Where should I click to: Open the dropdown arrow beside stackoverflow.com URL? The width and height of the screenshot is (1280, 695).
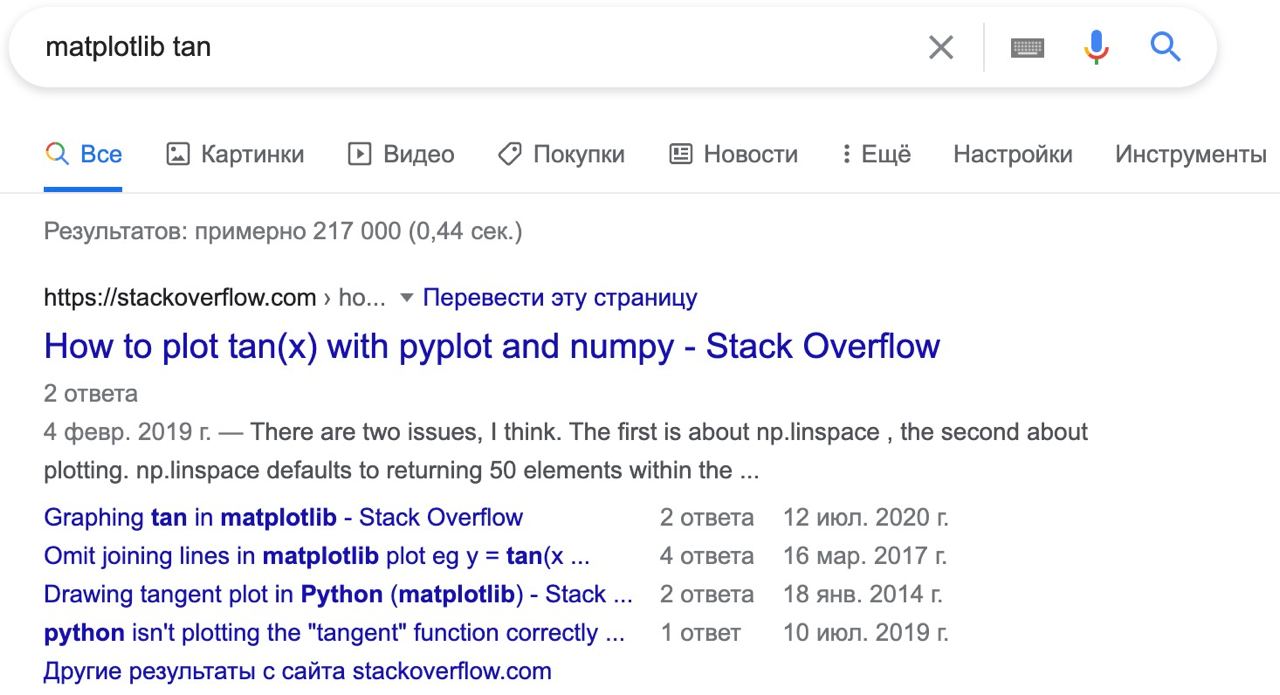(405, 299)
